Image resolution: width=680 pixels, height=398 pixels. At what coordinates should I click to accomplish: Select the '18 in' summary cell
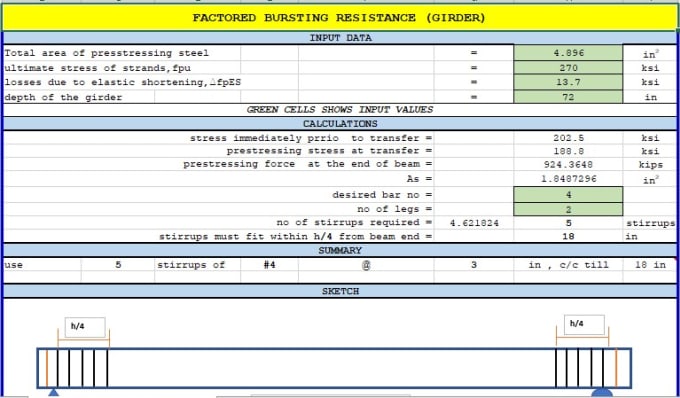coord(650,264)
